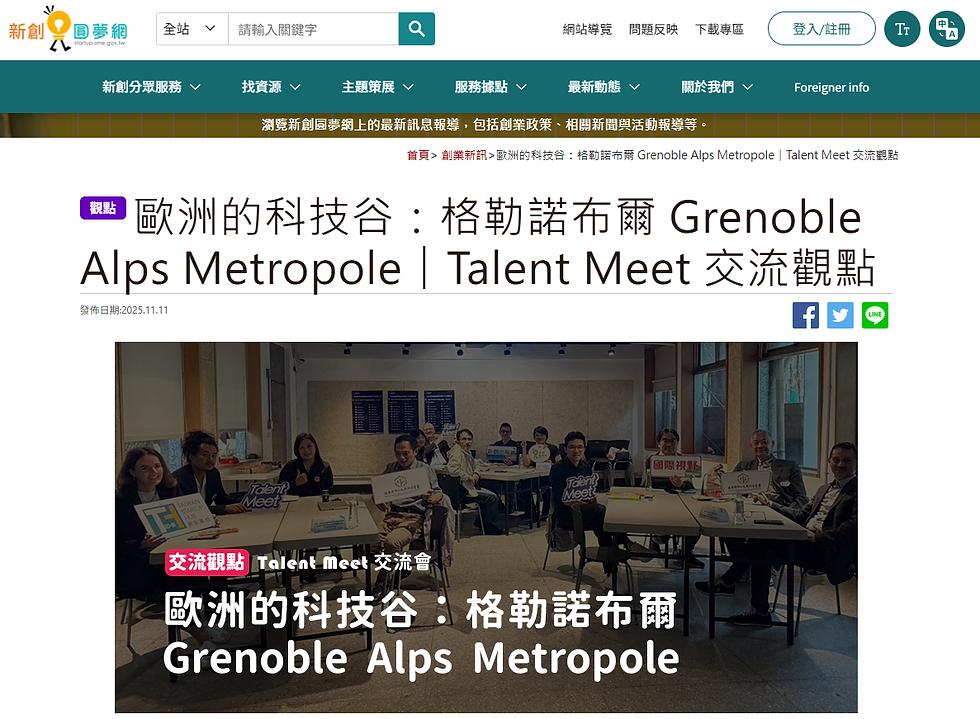Viewport: 980px width, 719px height.
Task: Click the 創業新訊 breadcrumb link
Action: (464, 155)
